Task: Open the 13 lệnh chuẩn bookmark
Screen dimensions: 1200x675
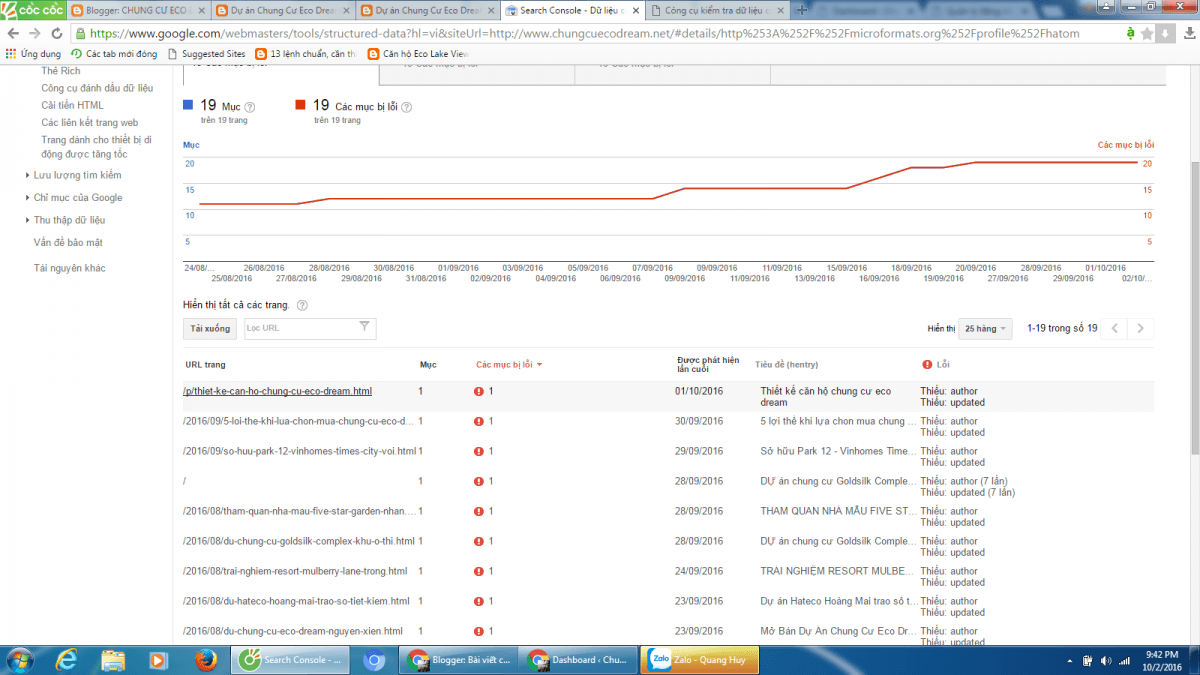Action: click(305, 54)
